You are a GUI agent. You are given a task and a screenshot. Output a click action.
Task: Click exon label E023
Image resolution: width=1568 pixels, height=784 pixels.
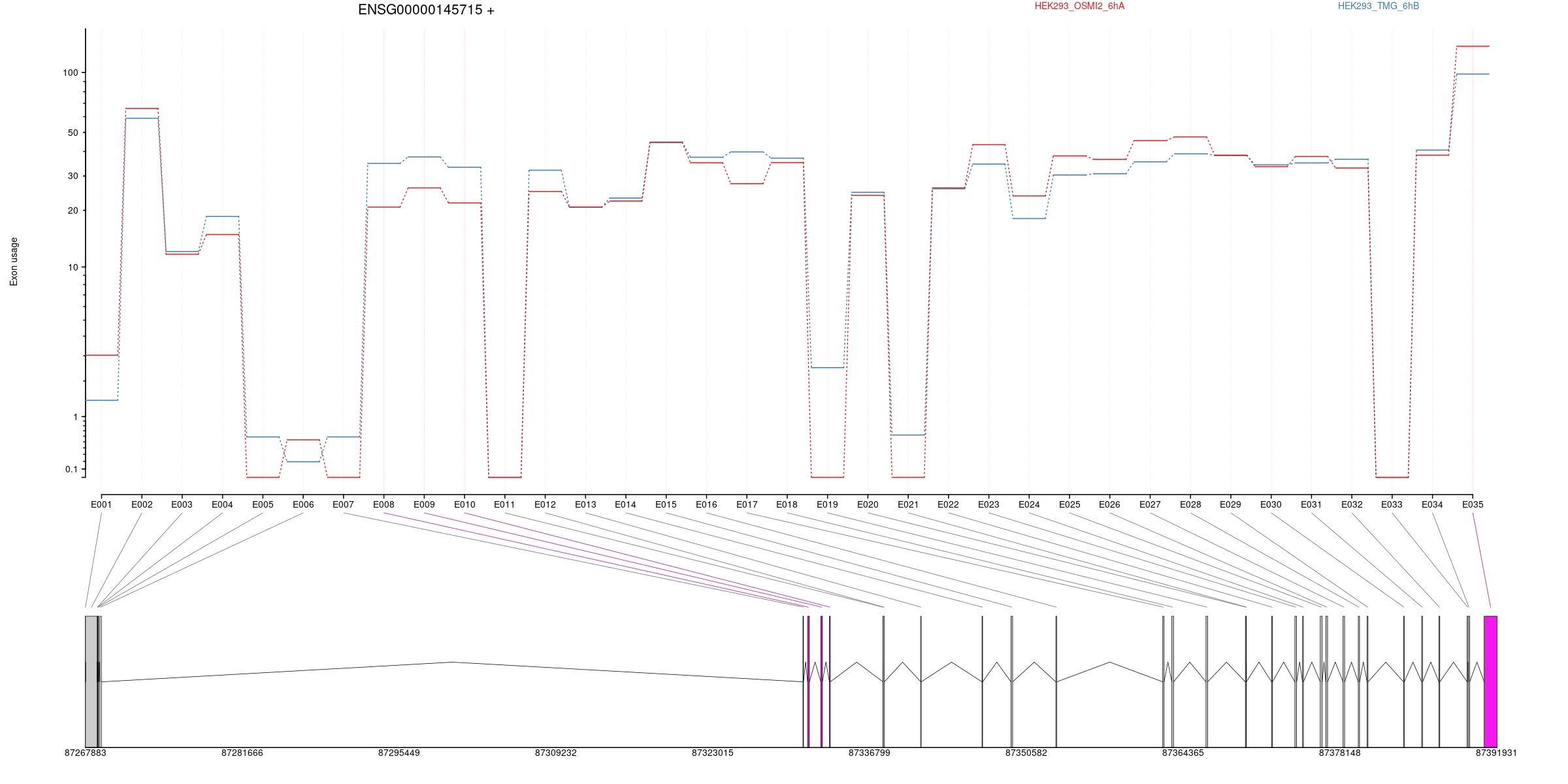988,504
